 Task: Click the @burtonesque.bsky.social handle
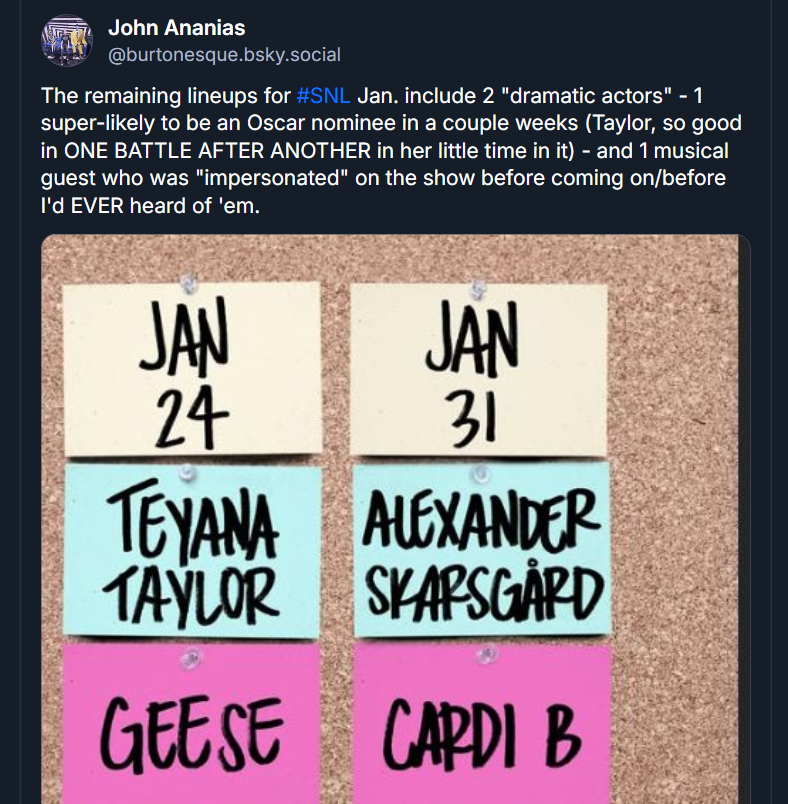click(224, 55)
